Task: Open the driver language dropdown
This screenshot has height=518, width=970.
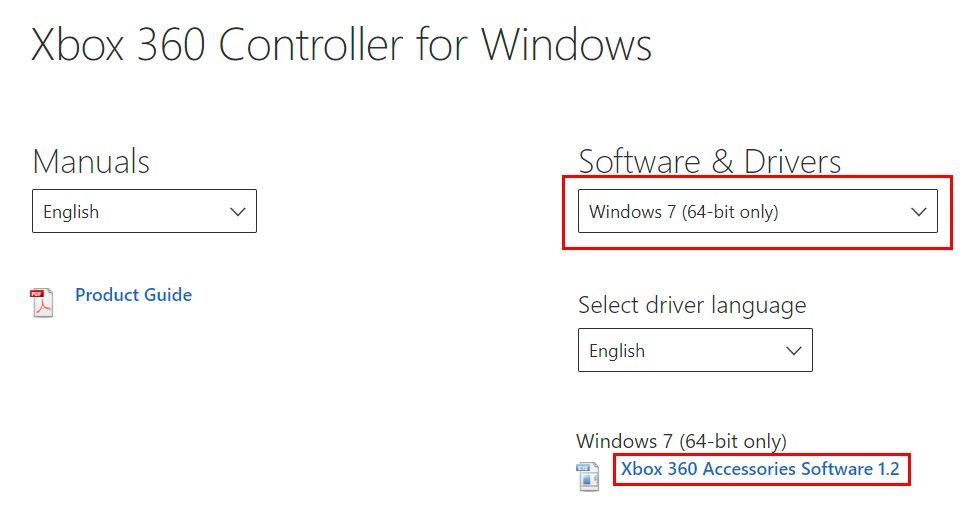Action: point(695,350)
